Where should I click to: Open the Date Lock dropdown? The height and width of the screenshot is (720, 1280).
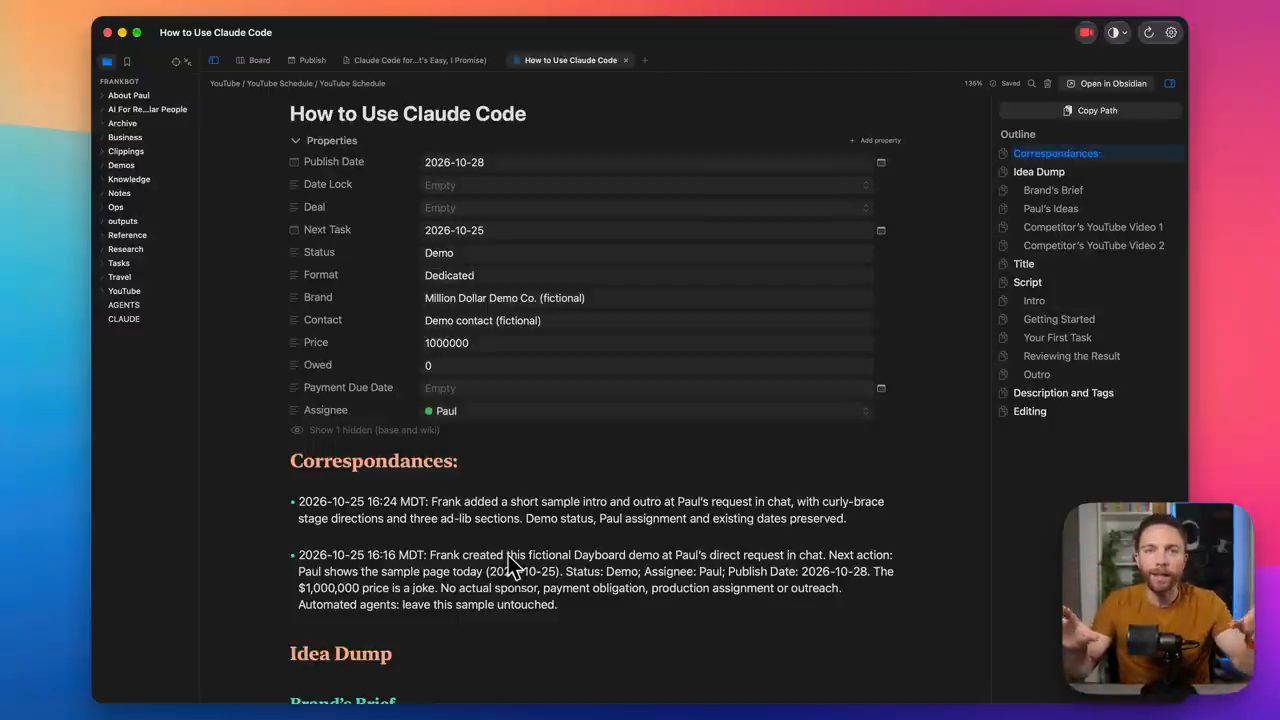point(648,185)
